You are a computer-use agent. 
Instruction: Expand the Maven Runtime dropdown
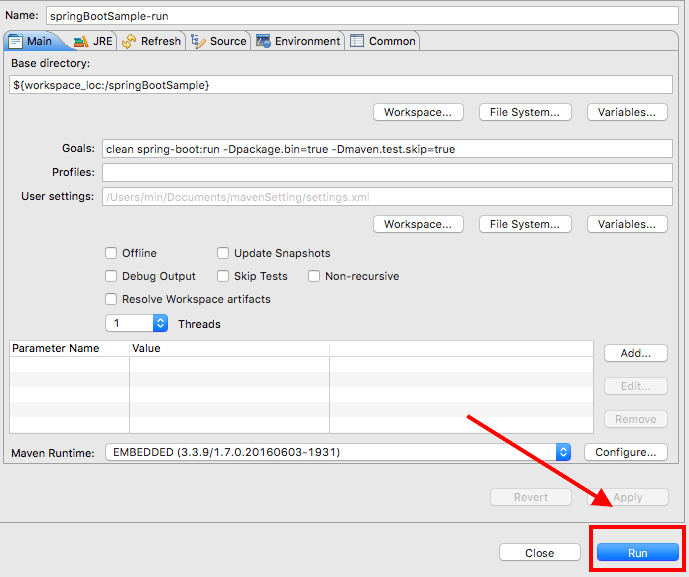(562, 452)
